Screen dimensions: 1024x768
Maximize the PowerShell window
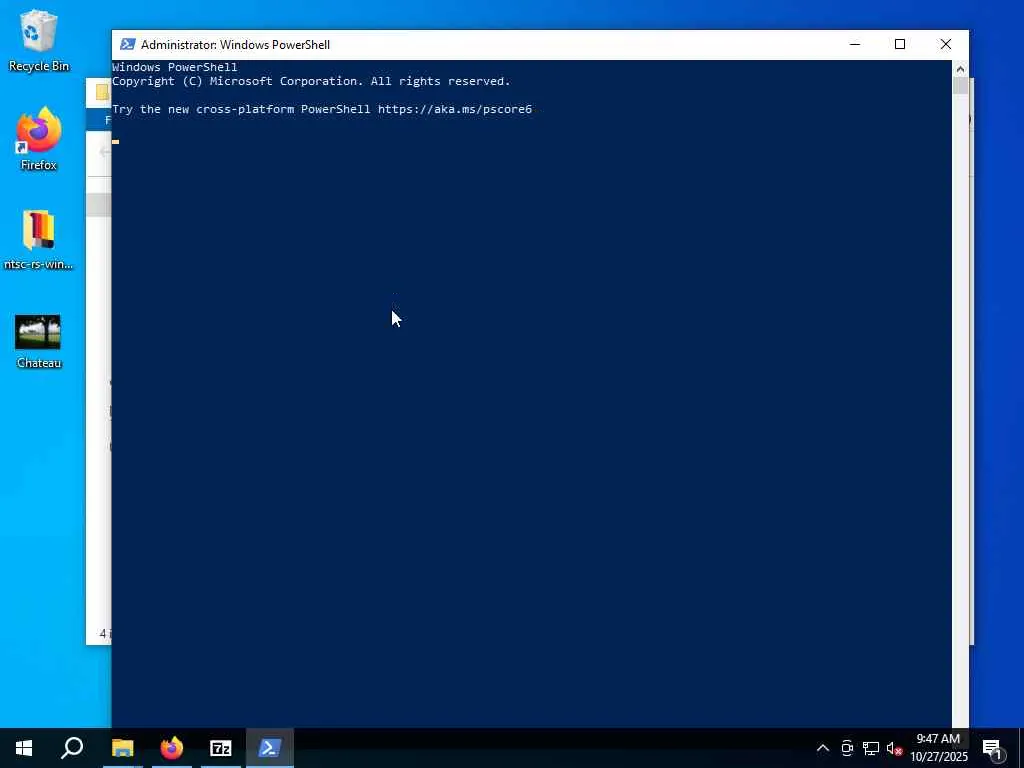click(900, 44)
